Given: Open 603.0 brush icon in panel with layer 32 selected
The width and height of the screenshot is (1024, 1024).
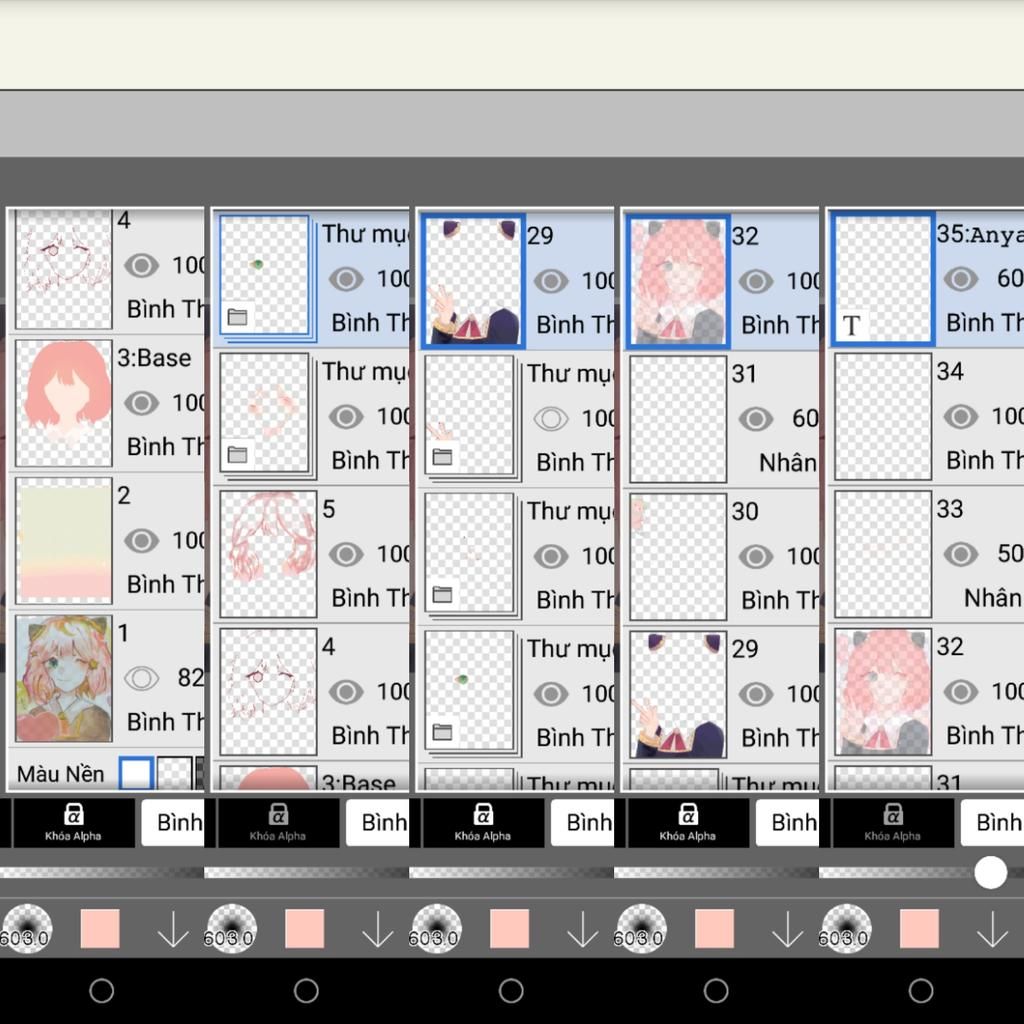Looking at the screenshot, I should click(641, 929).
